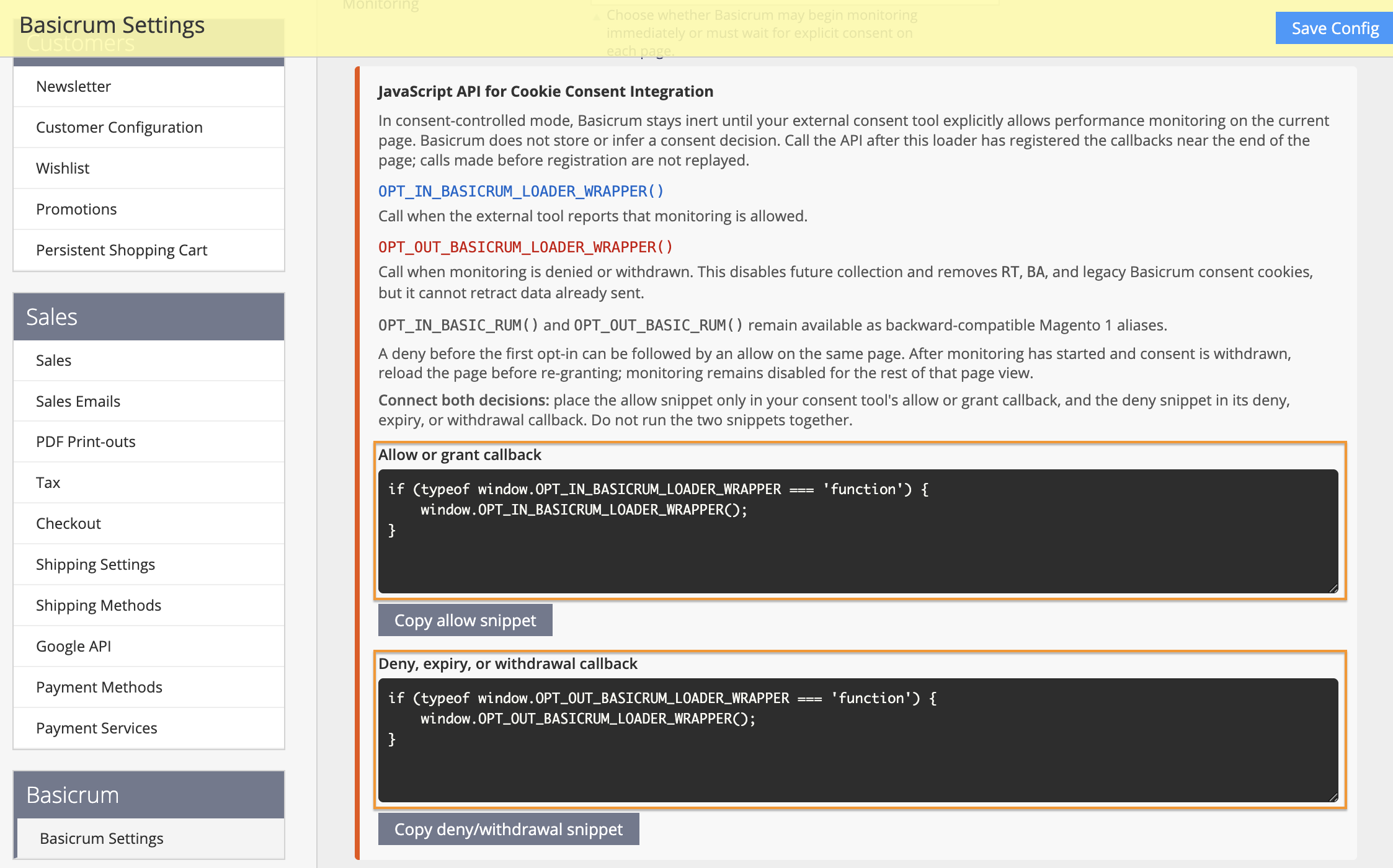Open Checkout configuration

pos(149,523)
